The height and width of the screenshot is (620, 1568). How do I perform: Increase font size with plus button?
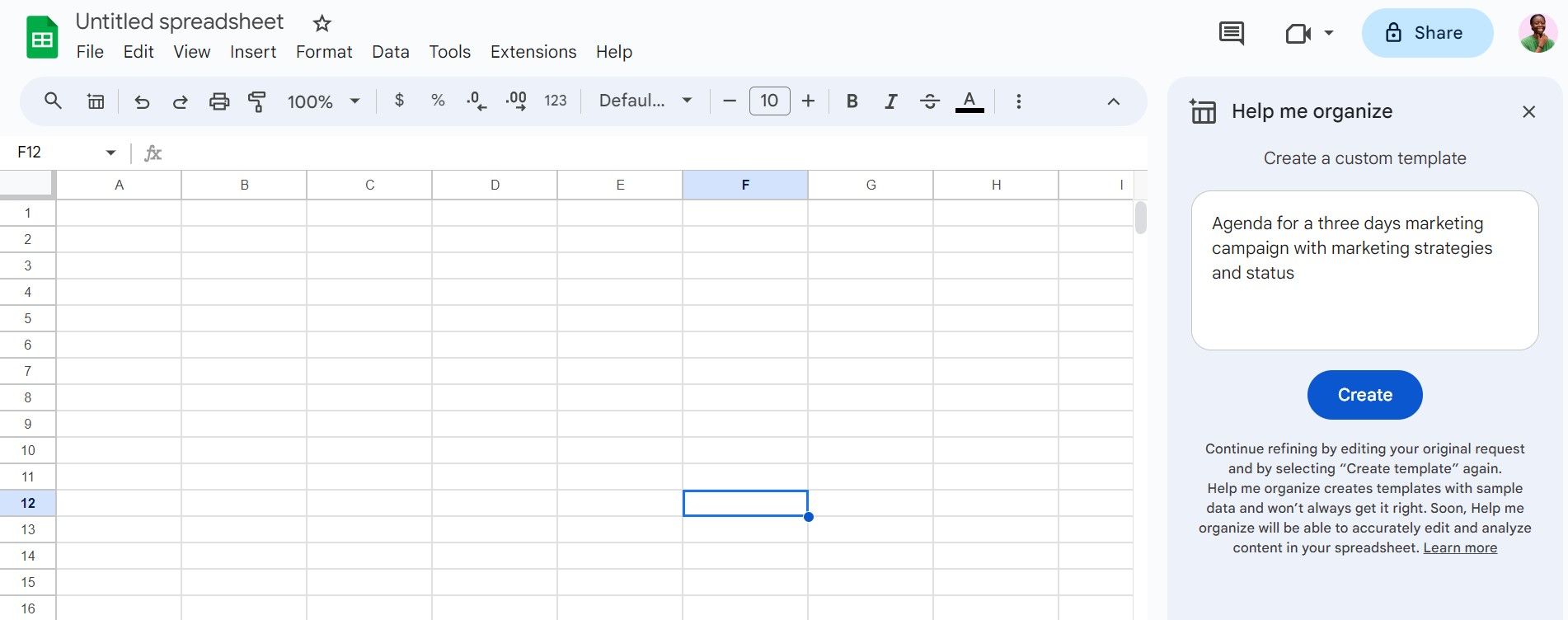tap(809, 101)
